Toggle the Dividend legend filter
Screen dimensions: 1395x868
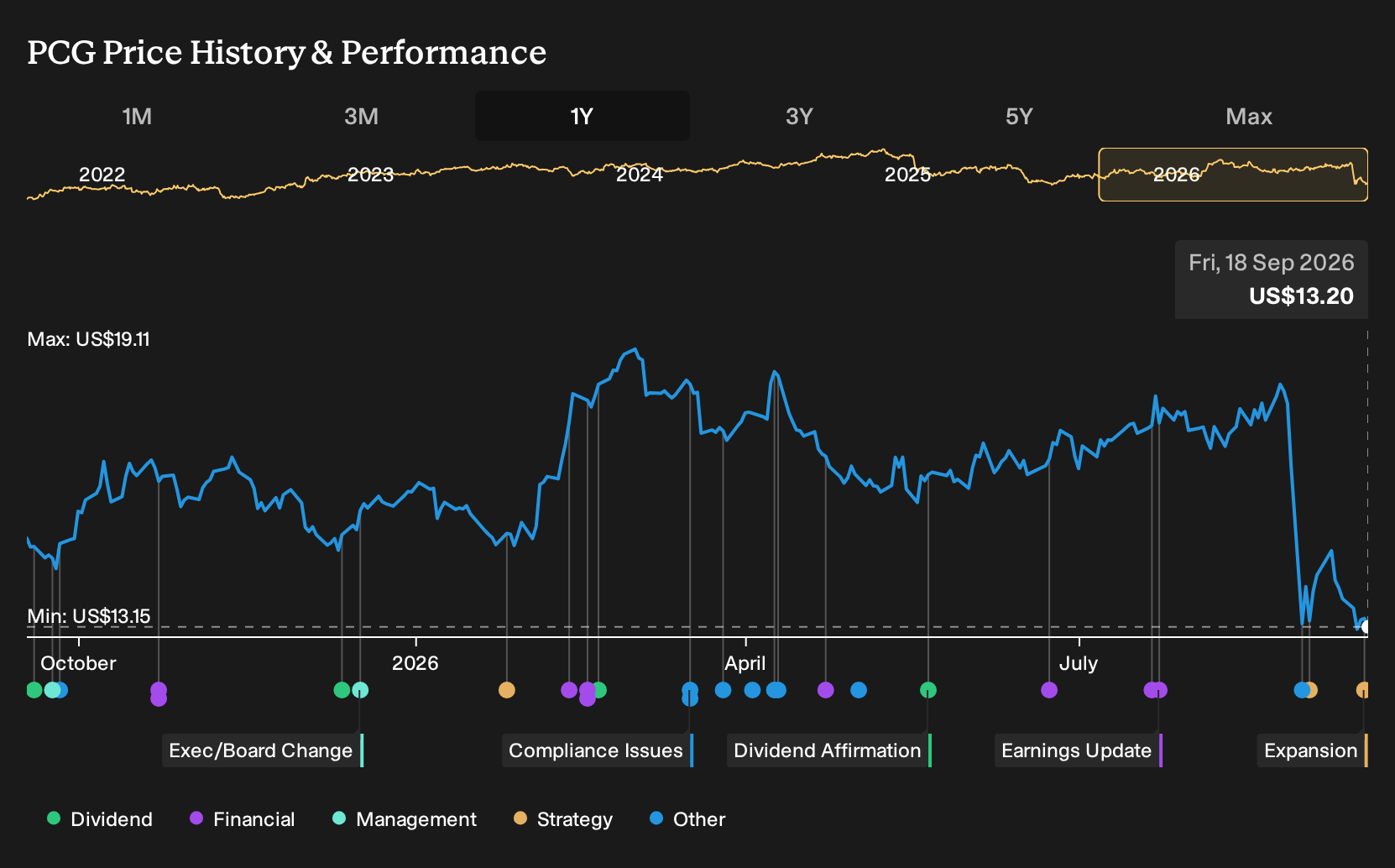click(100, 819)
